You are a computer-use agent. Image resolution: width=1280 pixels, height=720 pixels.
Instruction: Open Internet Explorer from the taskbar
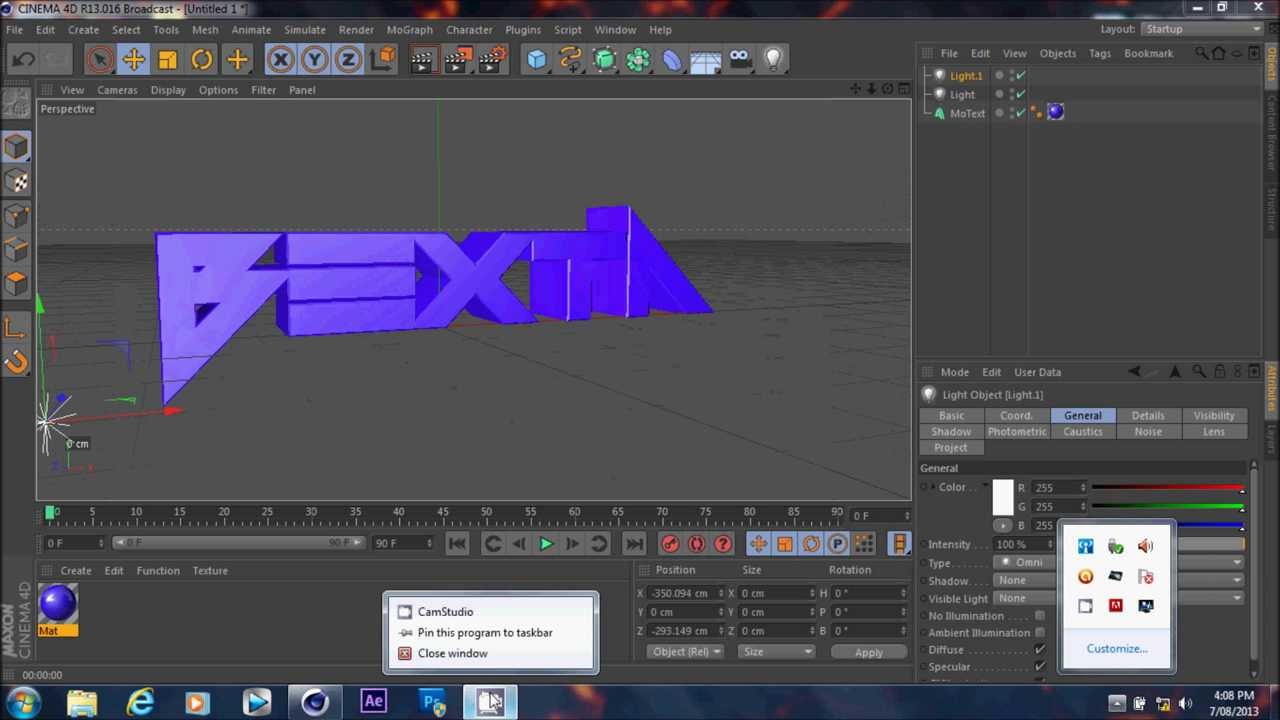tap(140, 701)
